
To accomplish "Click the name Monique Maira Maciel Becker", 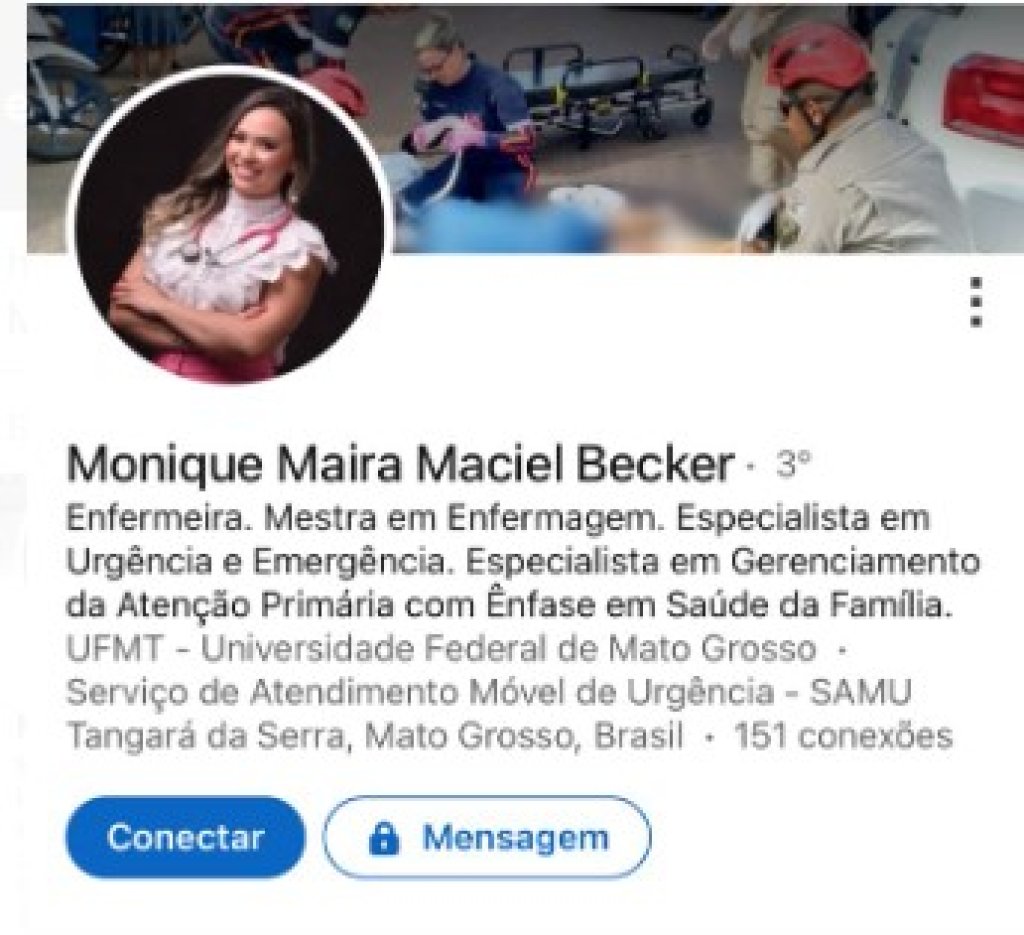I will click(400, 464).
